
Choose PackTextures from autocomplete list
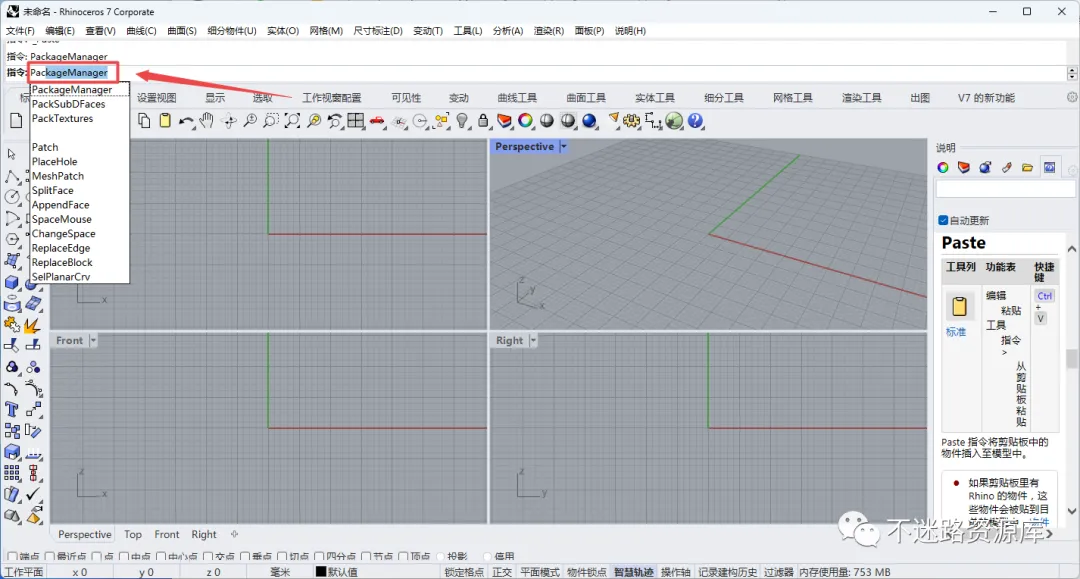click(x=62, y=118)
